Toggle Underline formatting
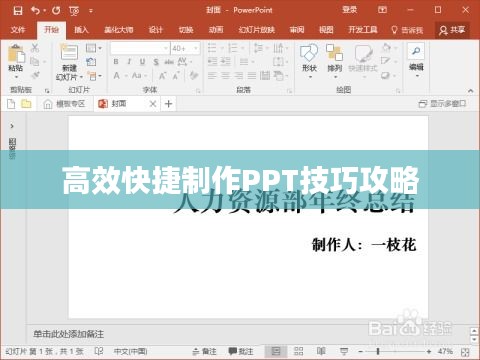The width and height of the screenshot is (480, 360). pos(142,62)
